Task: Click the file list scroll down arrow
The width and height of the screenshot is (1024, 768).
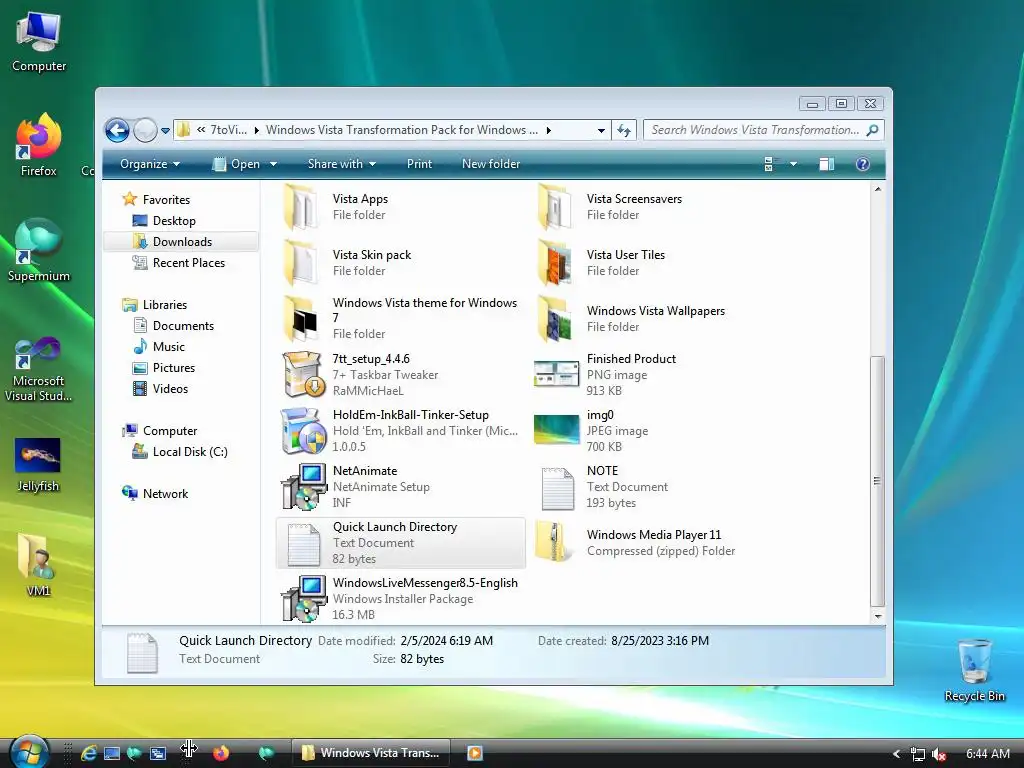Action: 878,616
